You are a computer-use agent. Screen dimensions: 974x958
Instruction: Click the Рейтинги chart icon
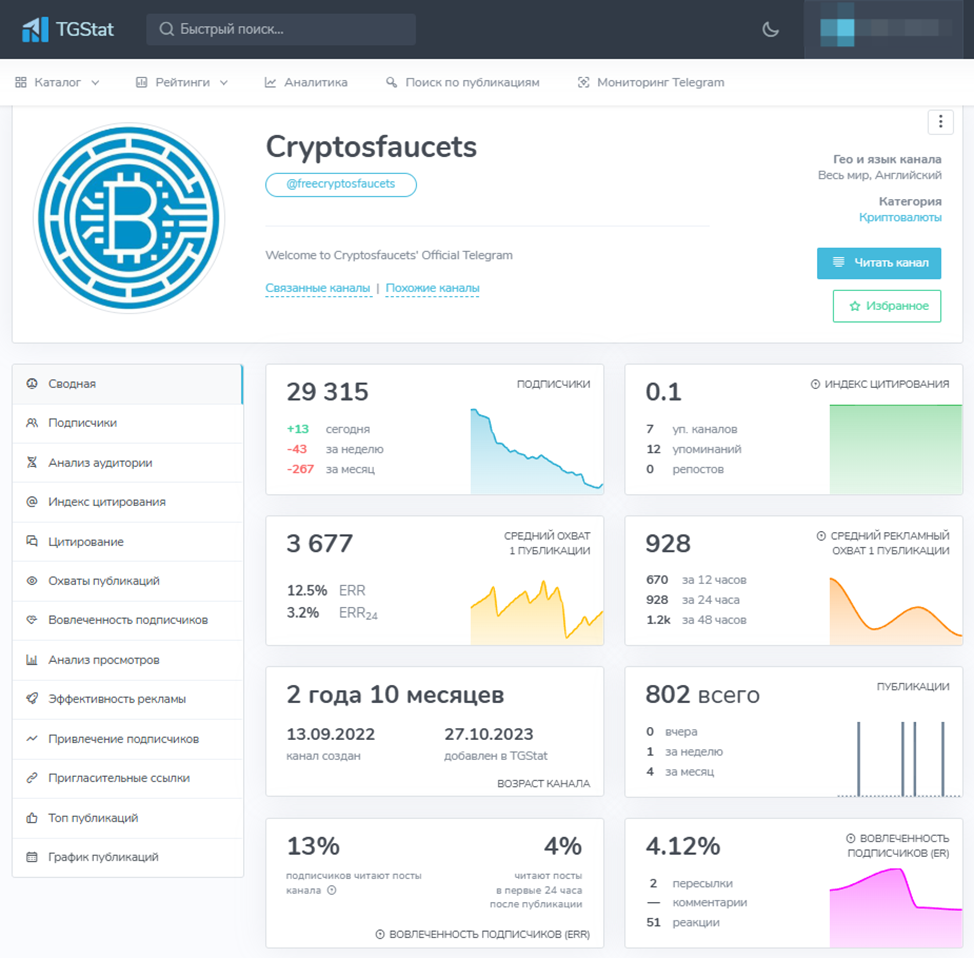(x=142, y=82)
